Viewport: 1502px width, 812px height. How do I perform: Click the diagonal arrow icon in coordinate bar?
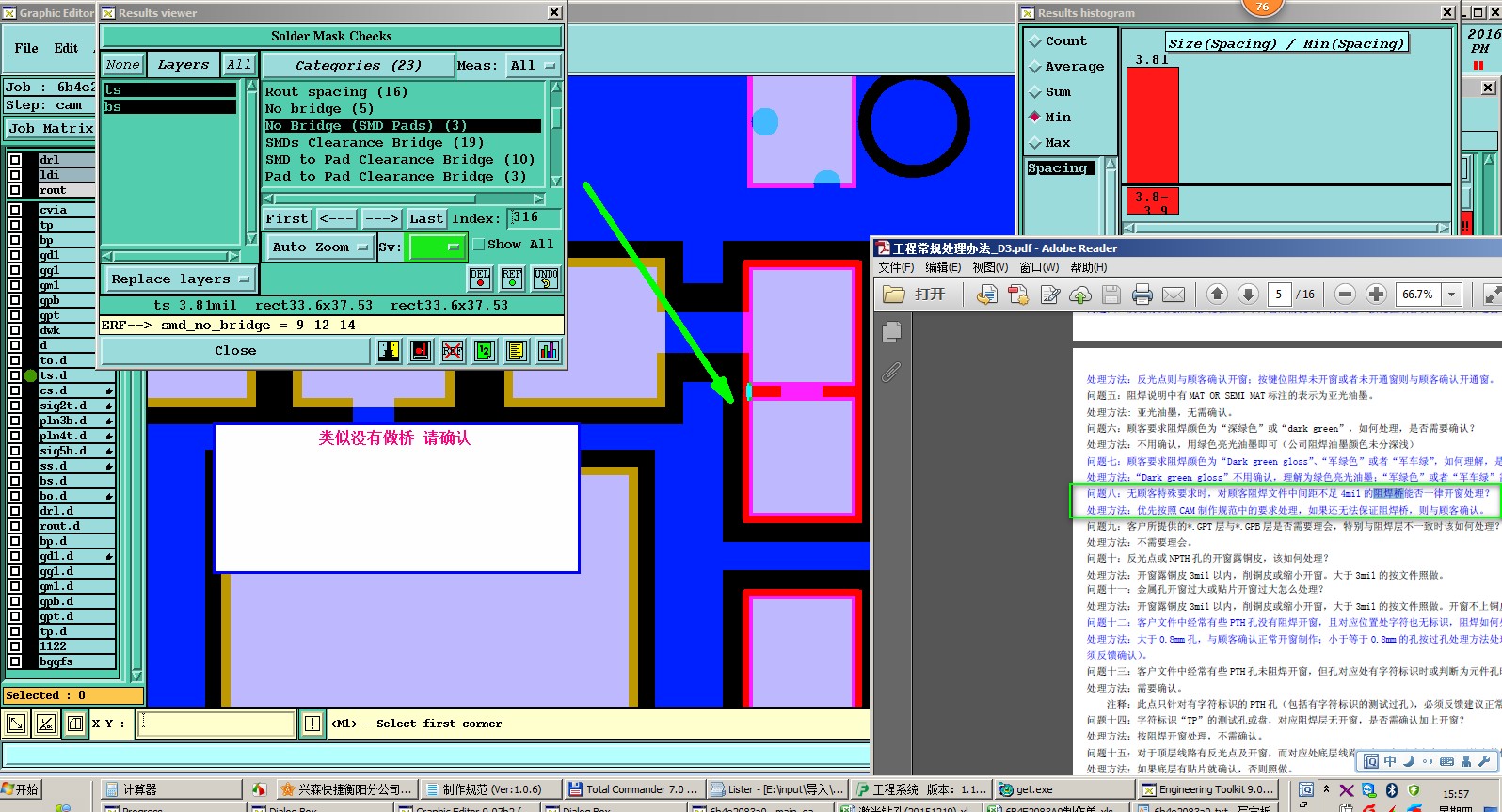tap(16, 724)
